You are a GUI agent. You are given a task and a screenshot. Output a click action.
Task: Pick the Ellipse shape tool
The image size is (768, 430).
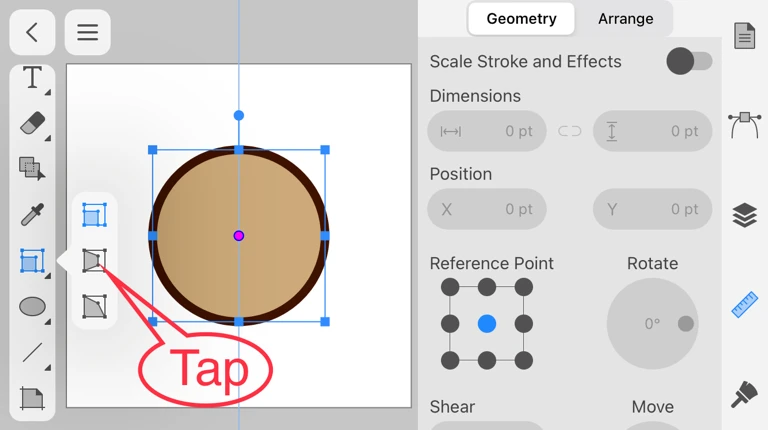pyautogui.click(x=32, y=306)
